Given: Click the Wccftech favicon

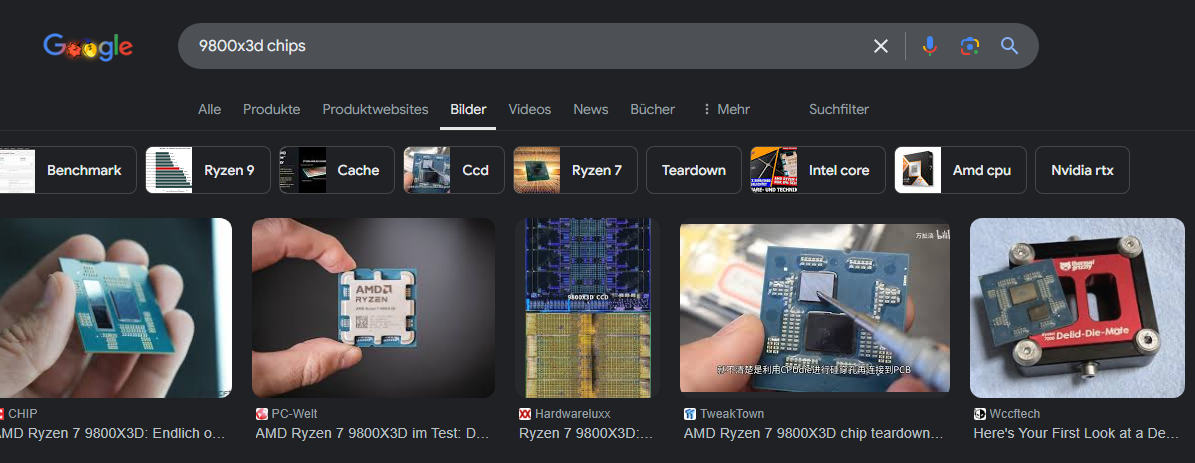Looking at the screenshot, I should (x=979, y=414).
